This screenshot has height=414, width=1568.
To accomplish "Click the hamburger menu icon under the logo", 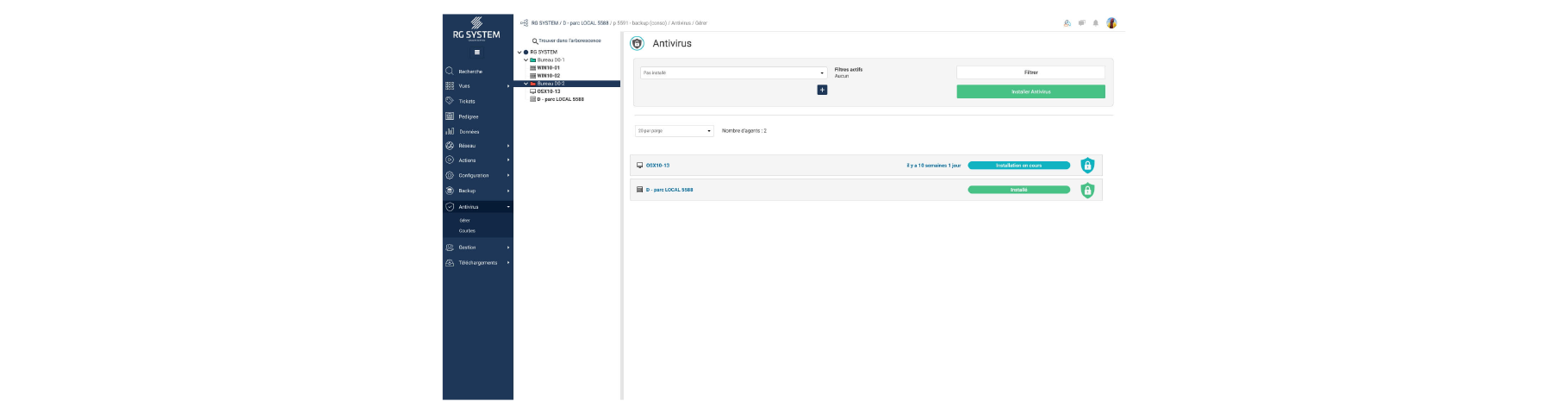I will 476,53.
